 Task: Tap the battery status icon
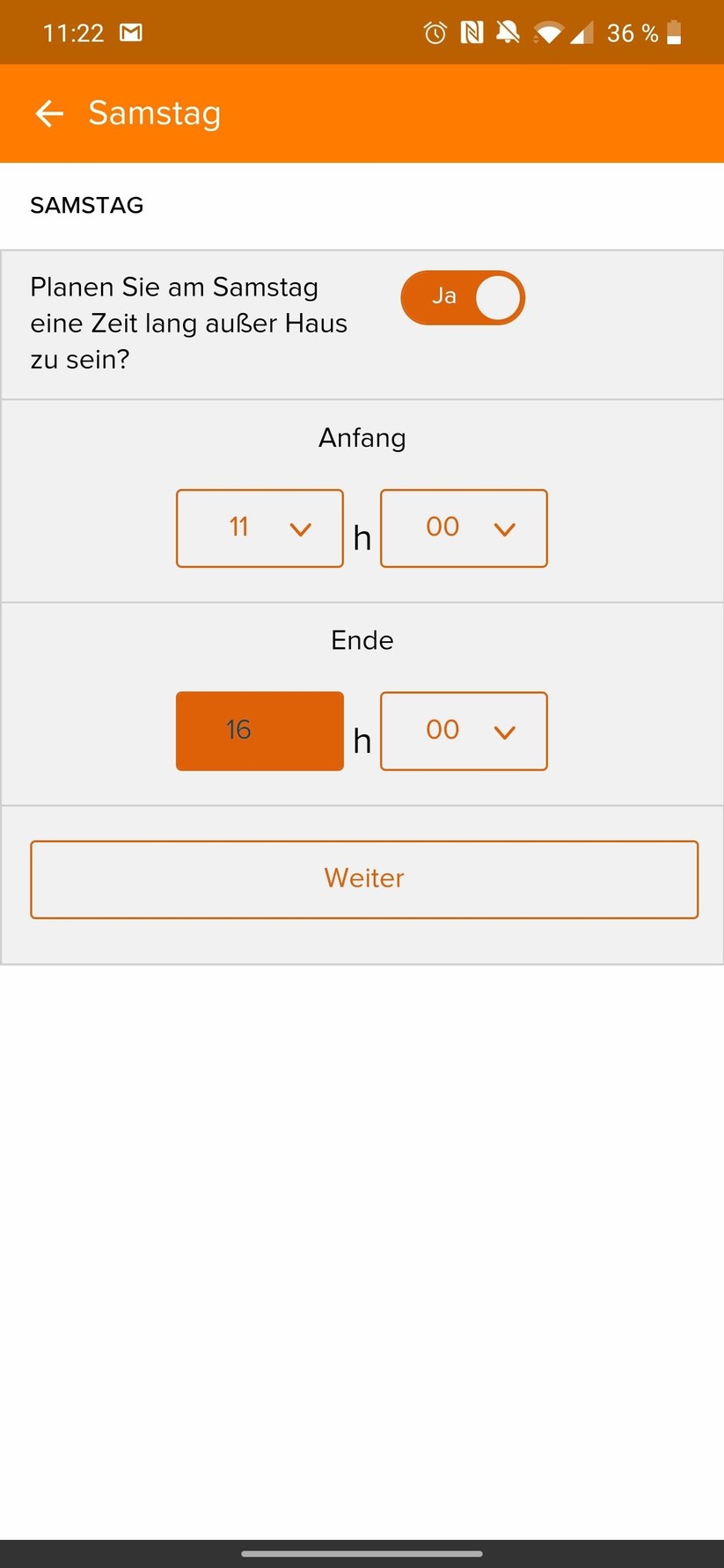click(673, 33)
